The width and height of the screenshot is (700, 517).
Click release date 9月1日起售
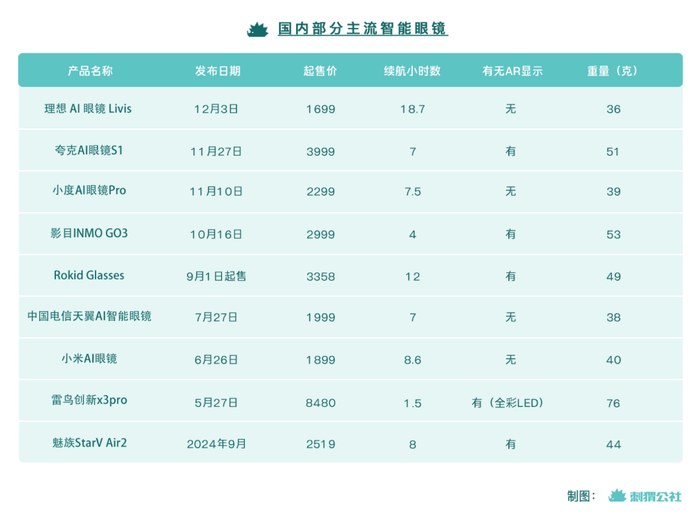pos(216,276)
